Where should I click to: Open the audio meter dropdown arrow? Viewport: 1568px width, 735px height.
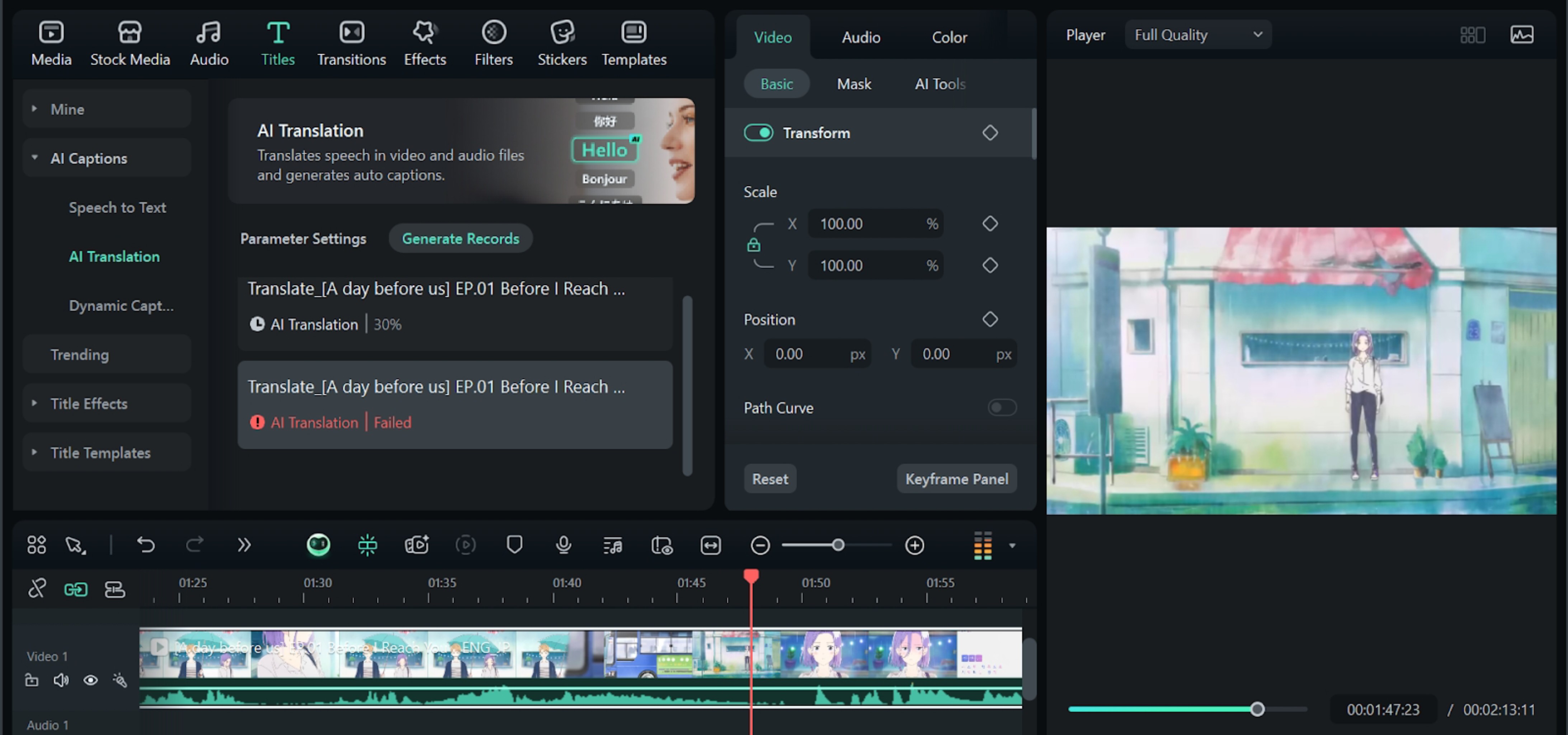(1012, 545)
